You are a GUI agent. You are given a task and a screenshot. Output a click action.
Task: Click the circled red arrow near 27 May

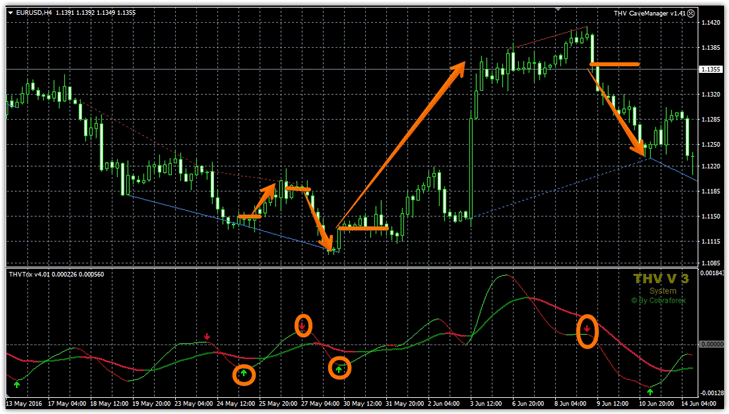coord(304,326)
